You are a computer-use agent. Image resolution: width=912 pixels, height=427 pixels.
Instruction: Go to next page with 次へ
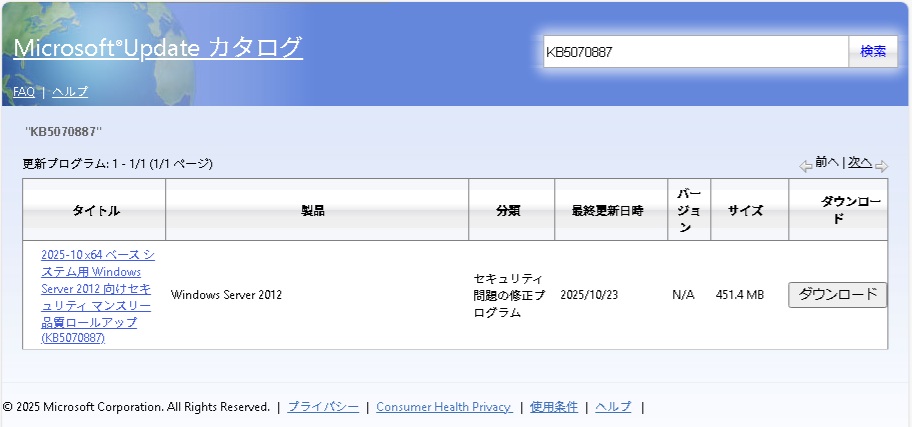point(860,162)
